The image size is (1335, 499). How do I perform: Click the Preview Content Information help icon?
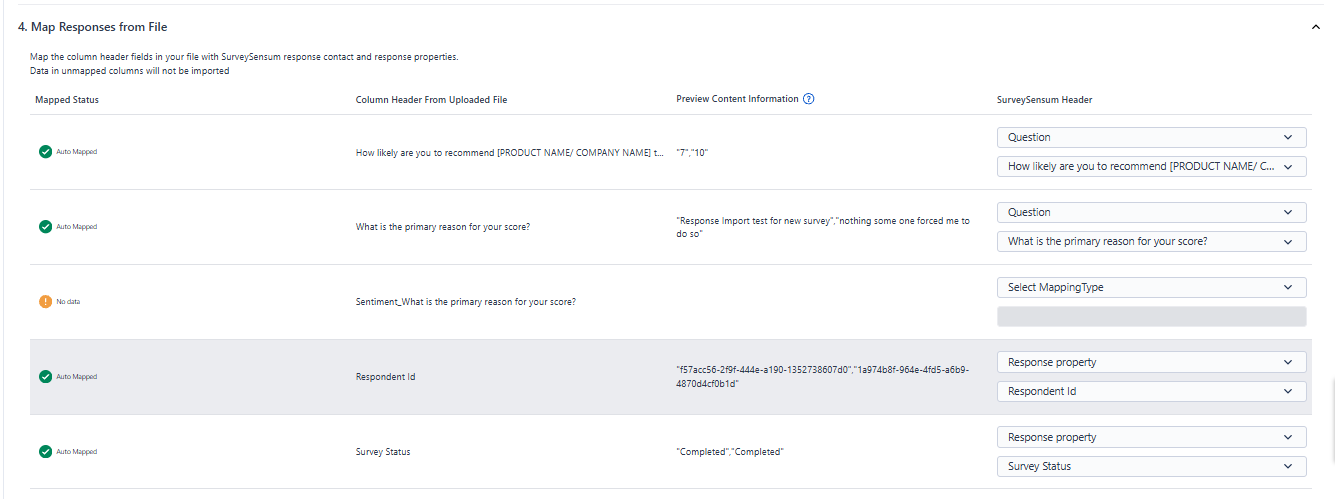coord(809,99)
